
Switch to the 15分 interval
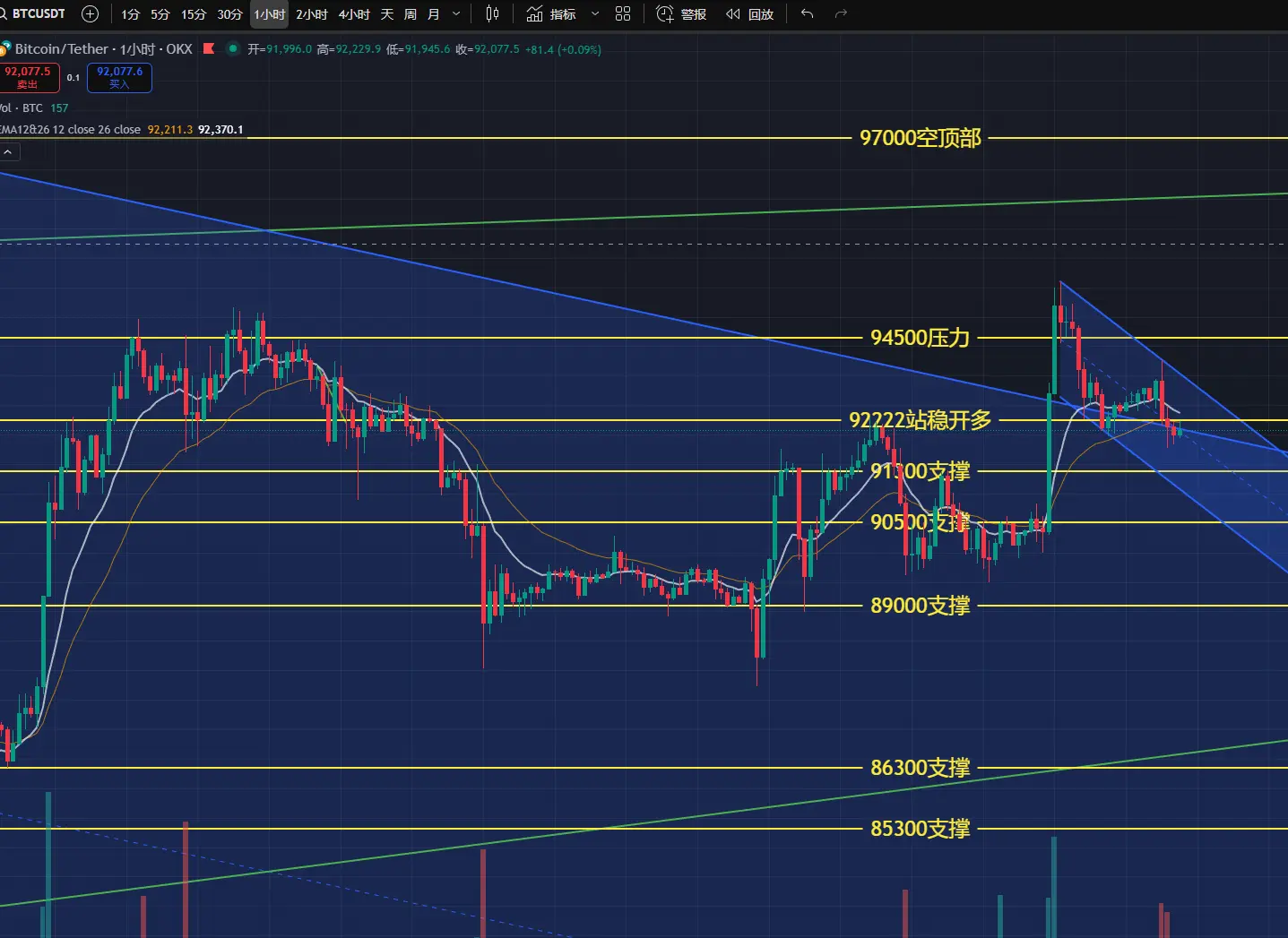[194, 14]
